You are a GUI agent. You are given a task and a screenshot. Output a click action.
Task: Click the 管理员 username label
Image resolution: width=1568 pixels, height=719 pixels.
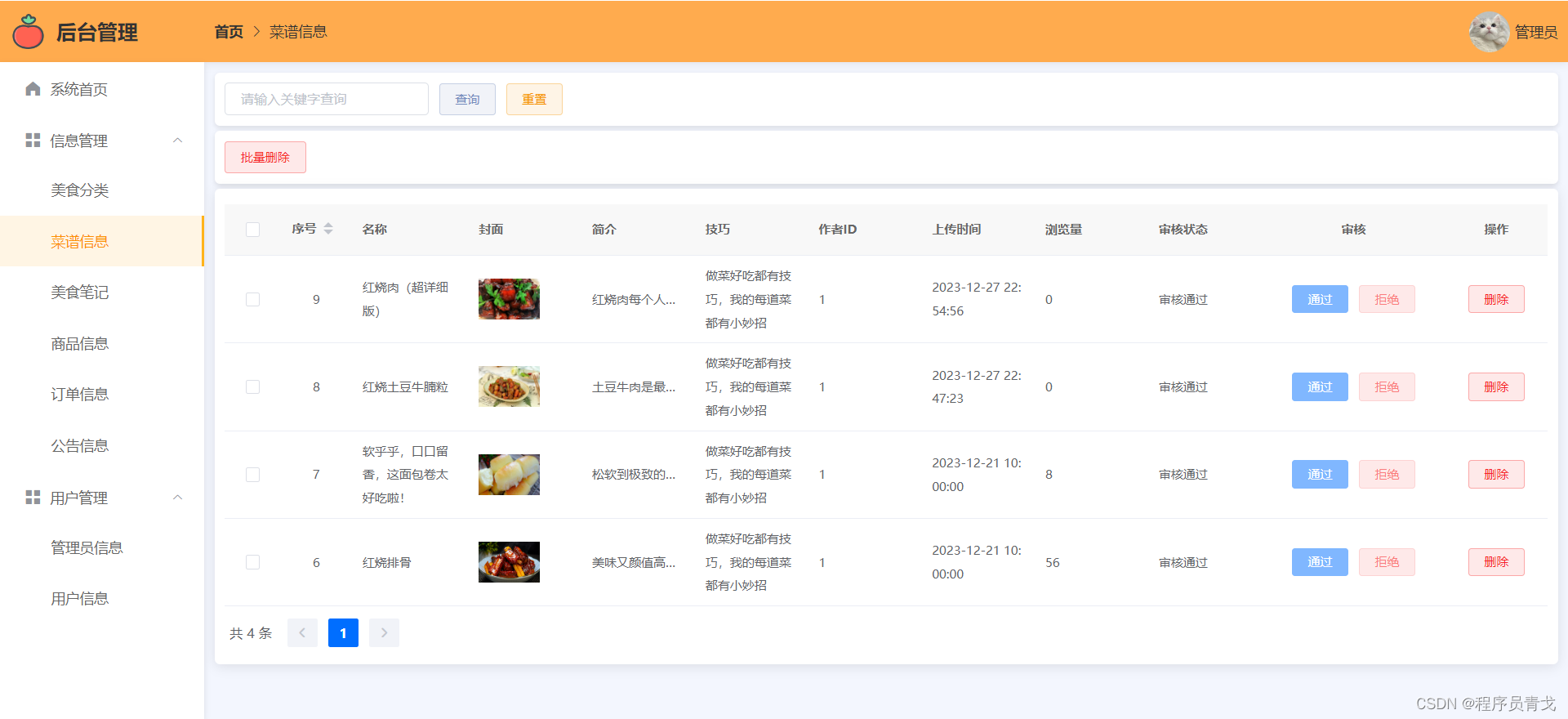point(1536,32)
